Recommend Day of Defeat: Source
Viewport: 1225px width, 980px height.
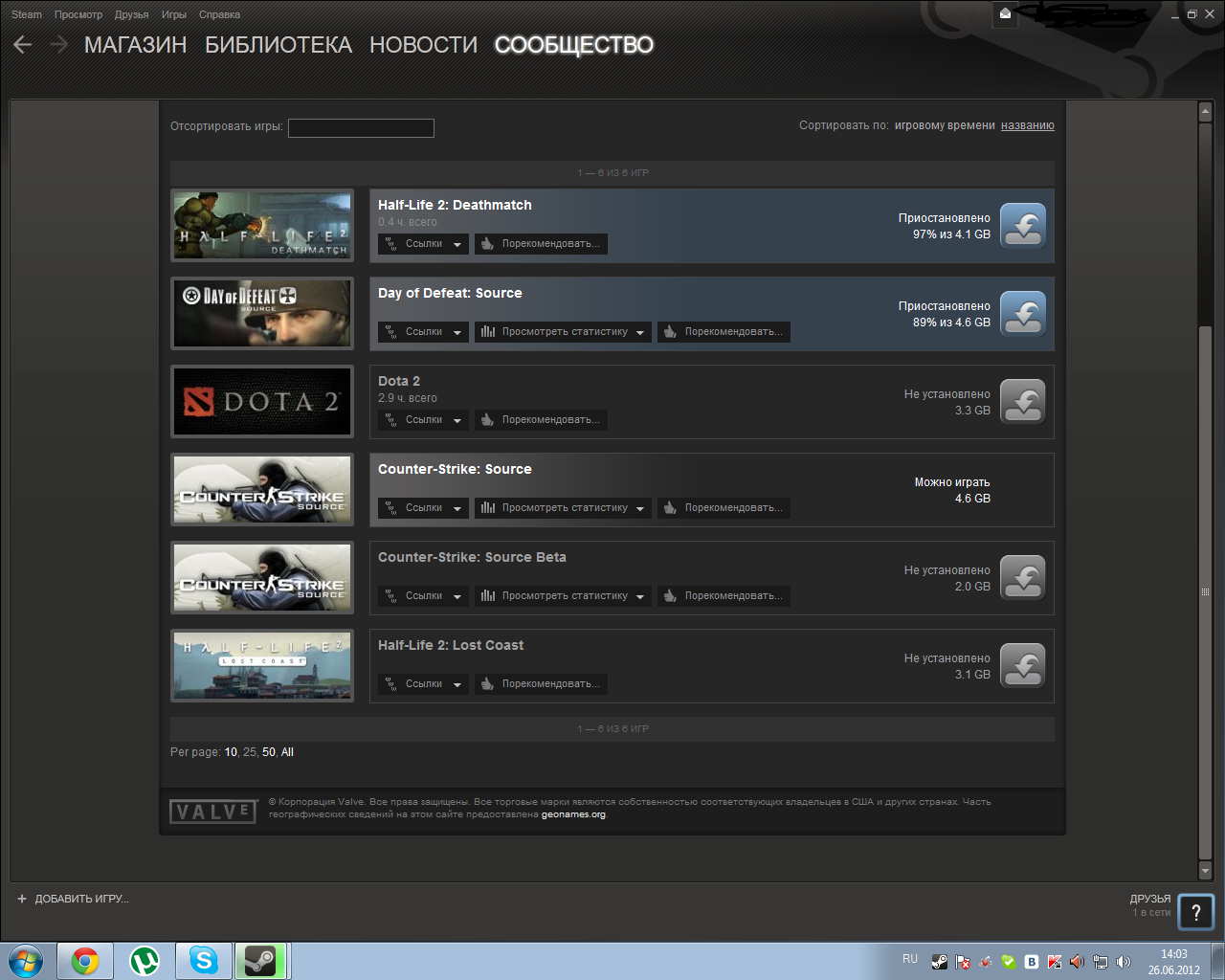point(724,332)
